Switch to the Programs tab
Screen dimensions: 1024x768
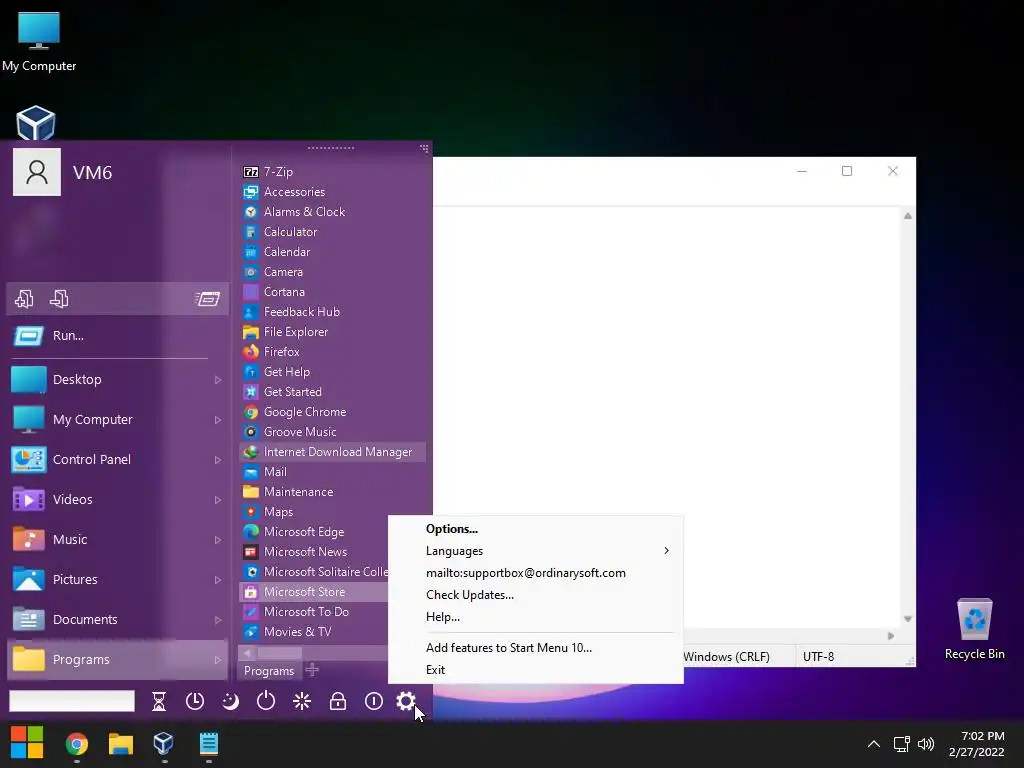pos(269,671)
